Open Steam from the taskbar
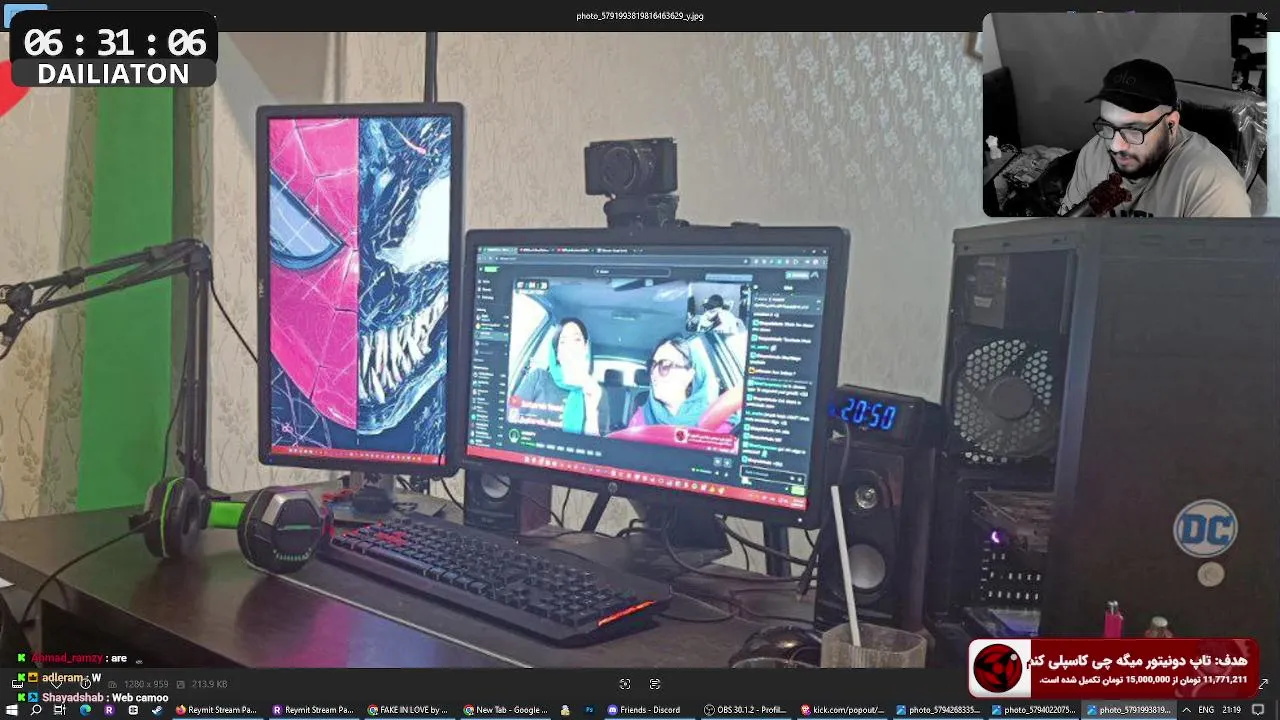This screenshot has width=1280, height=720. [157, 710]
